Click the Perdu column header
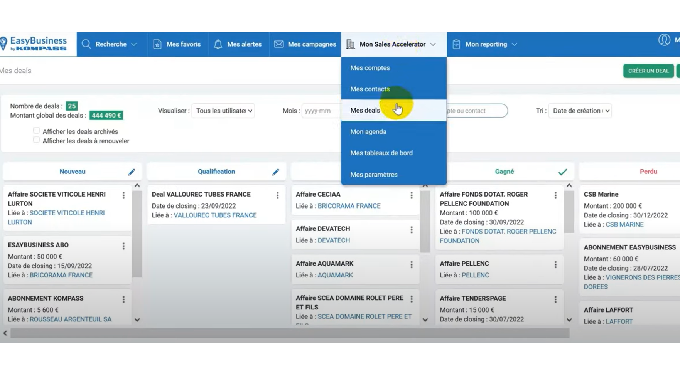 [648, 171]
